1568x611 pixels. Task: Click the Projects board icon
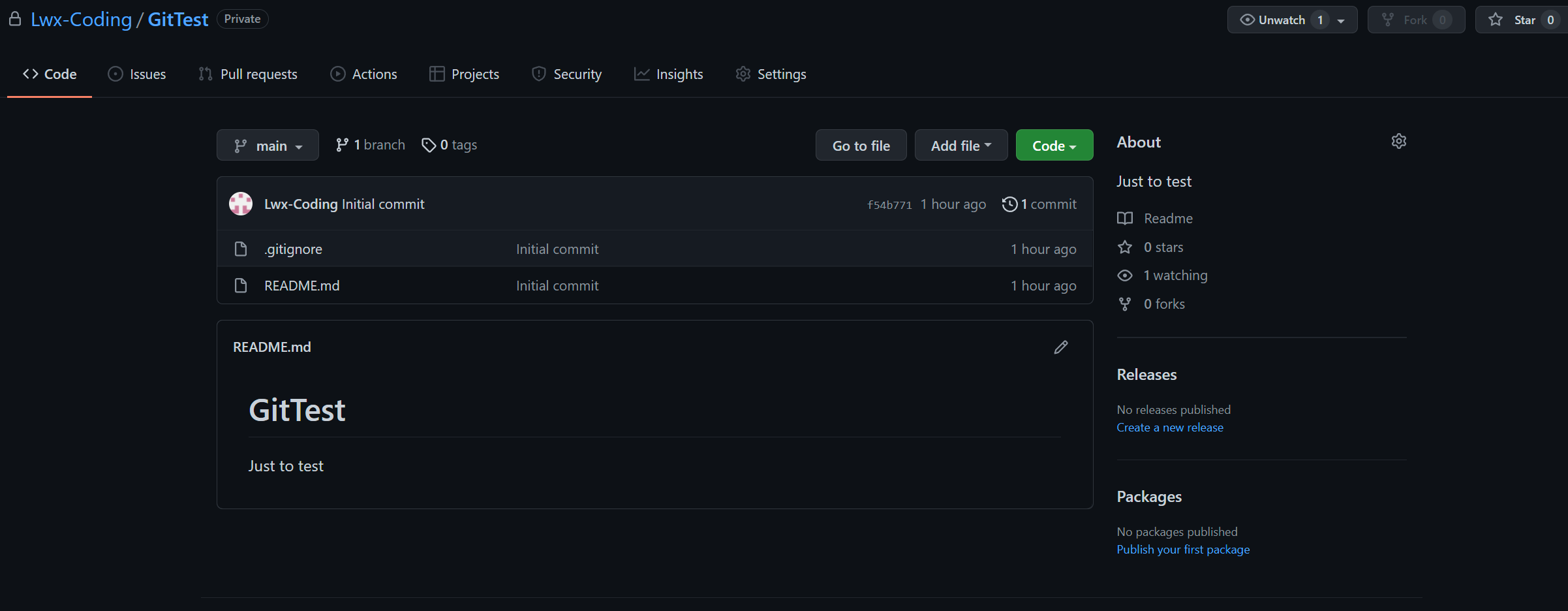(x=437, y=74)
